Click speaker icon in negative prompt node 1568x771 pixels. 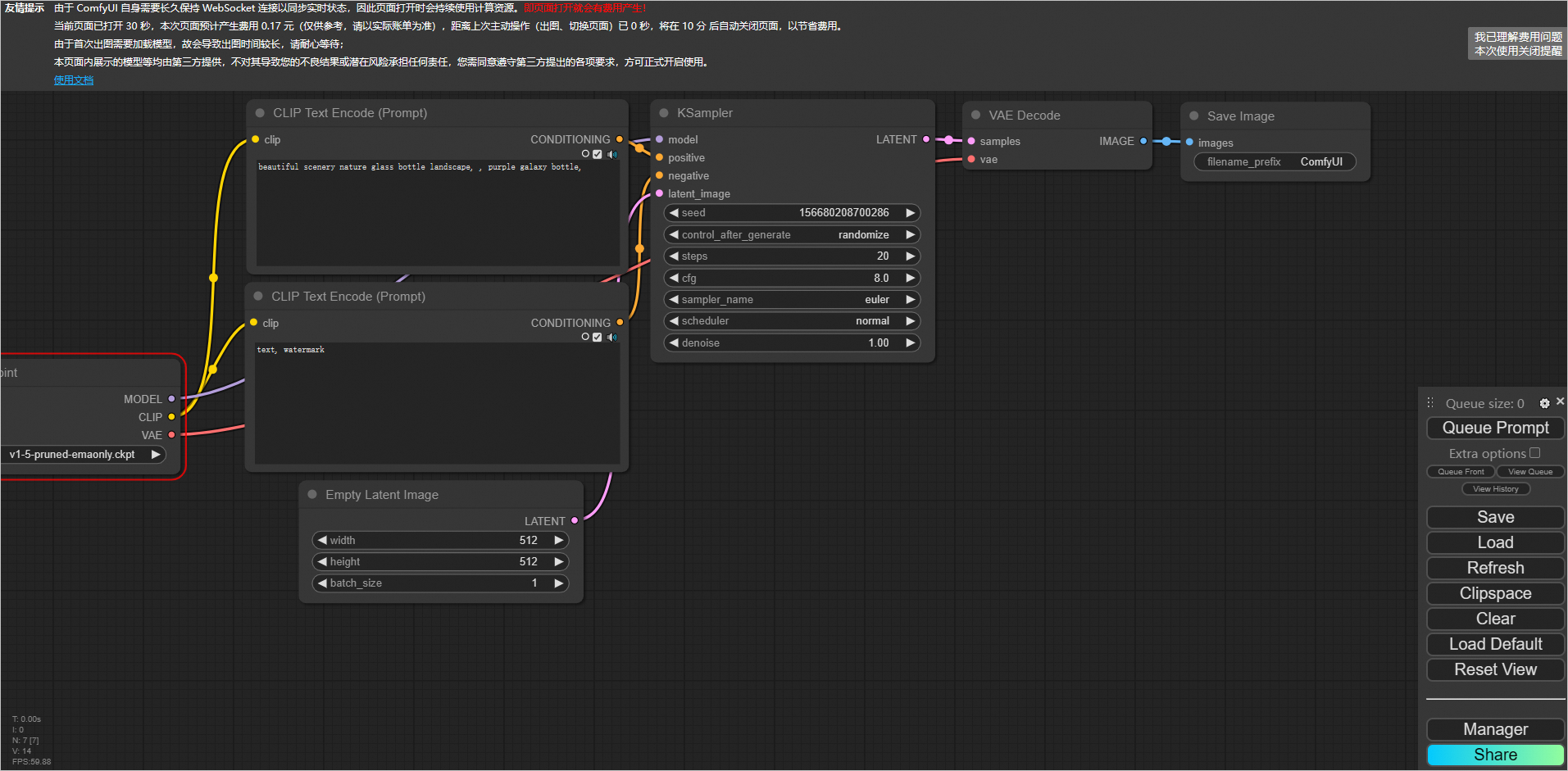(x=611, y=338)
